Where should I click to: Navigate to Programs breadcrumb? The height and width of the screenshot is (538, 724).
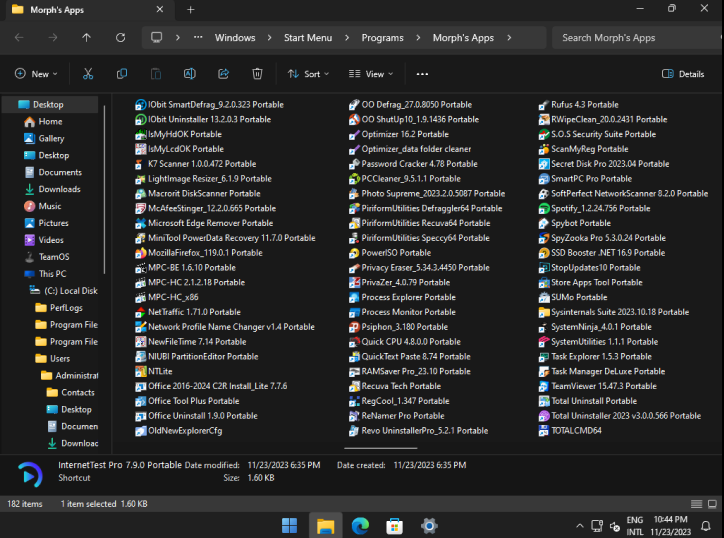click(x=382, y=38)
